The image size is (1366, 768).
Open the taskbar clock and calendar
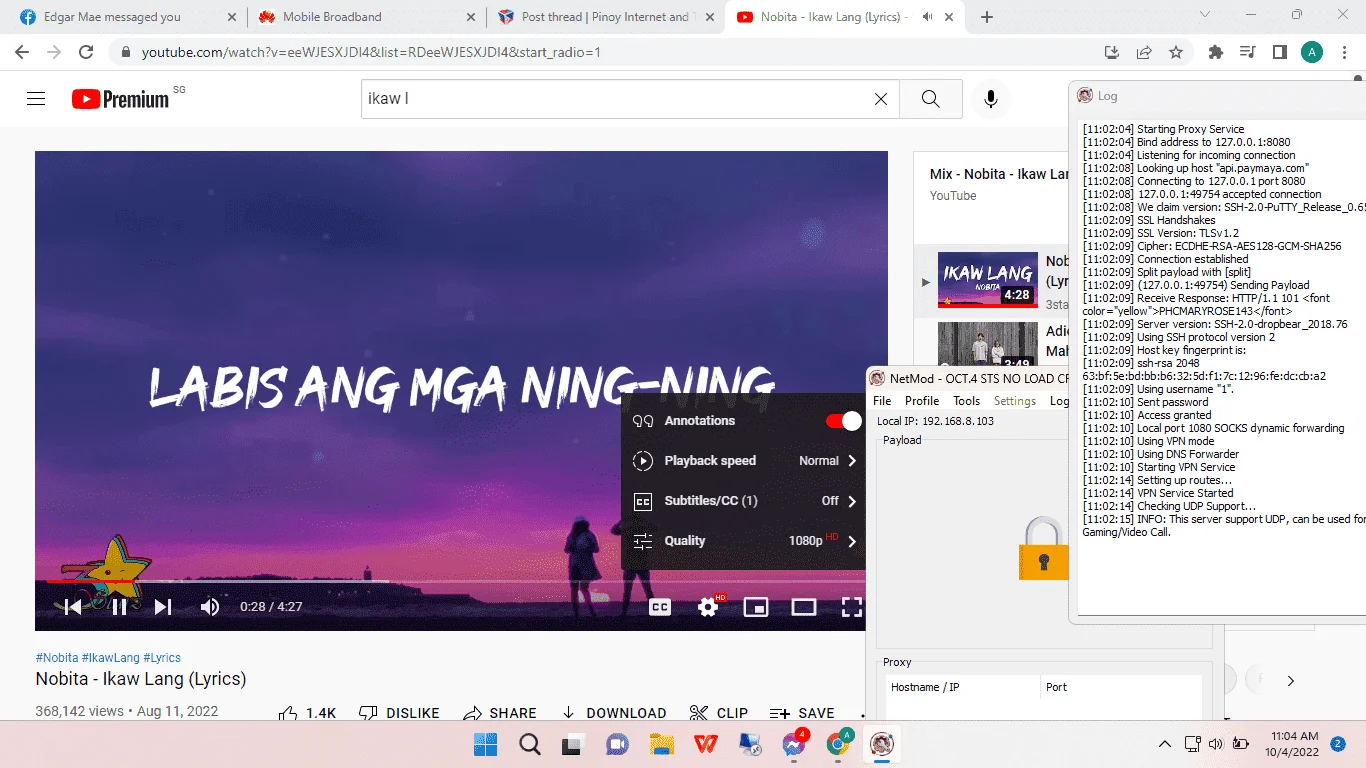tap(1294, 744)
